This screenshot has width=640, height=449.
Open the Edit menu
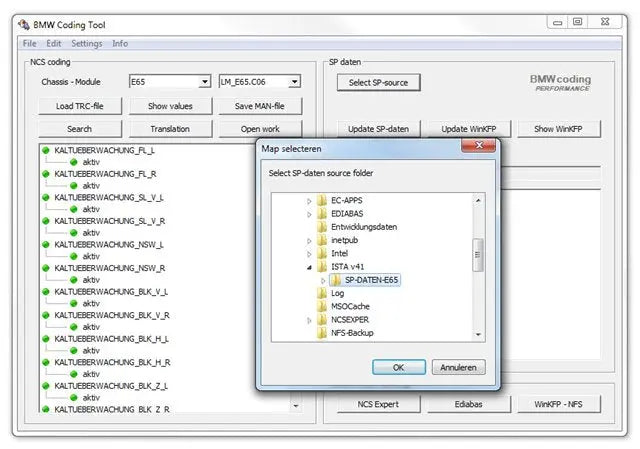pyautogui.click(x=53, y=43)
